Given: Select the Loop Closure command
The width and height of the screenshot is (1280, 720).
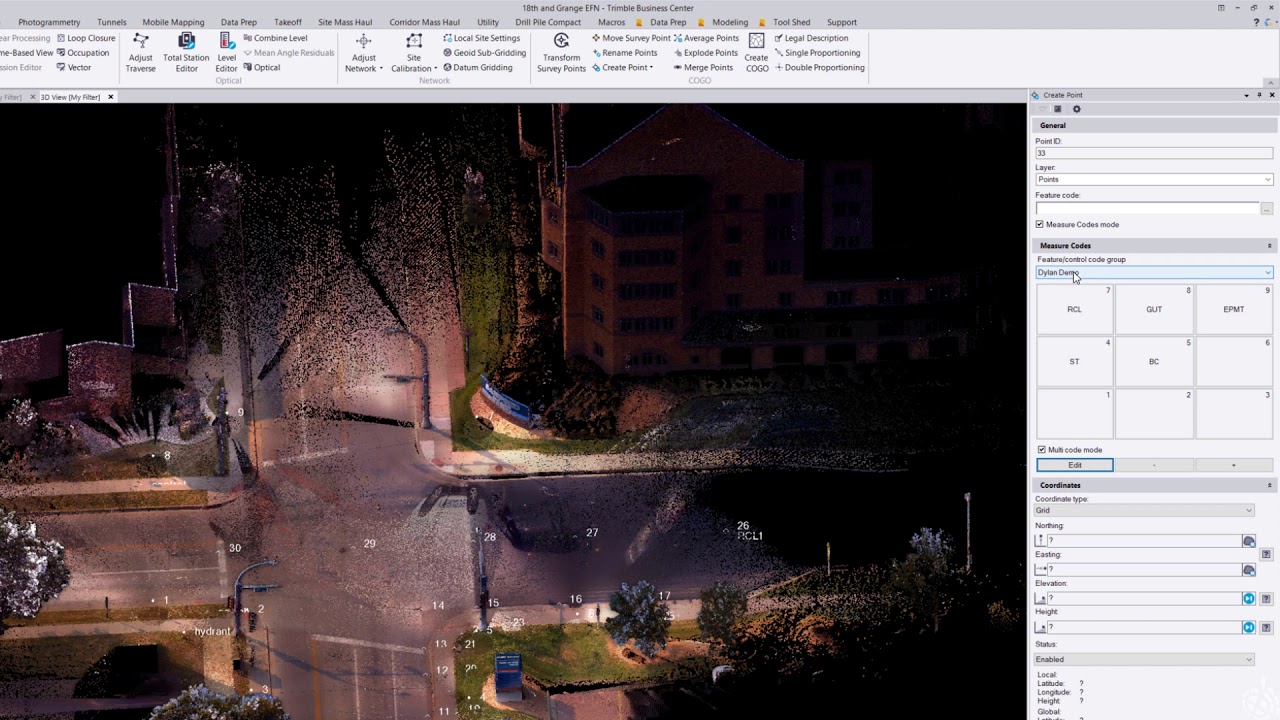Looking at the screenshot, I should tap(86, 38).
